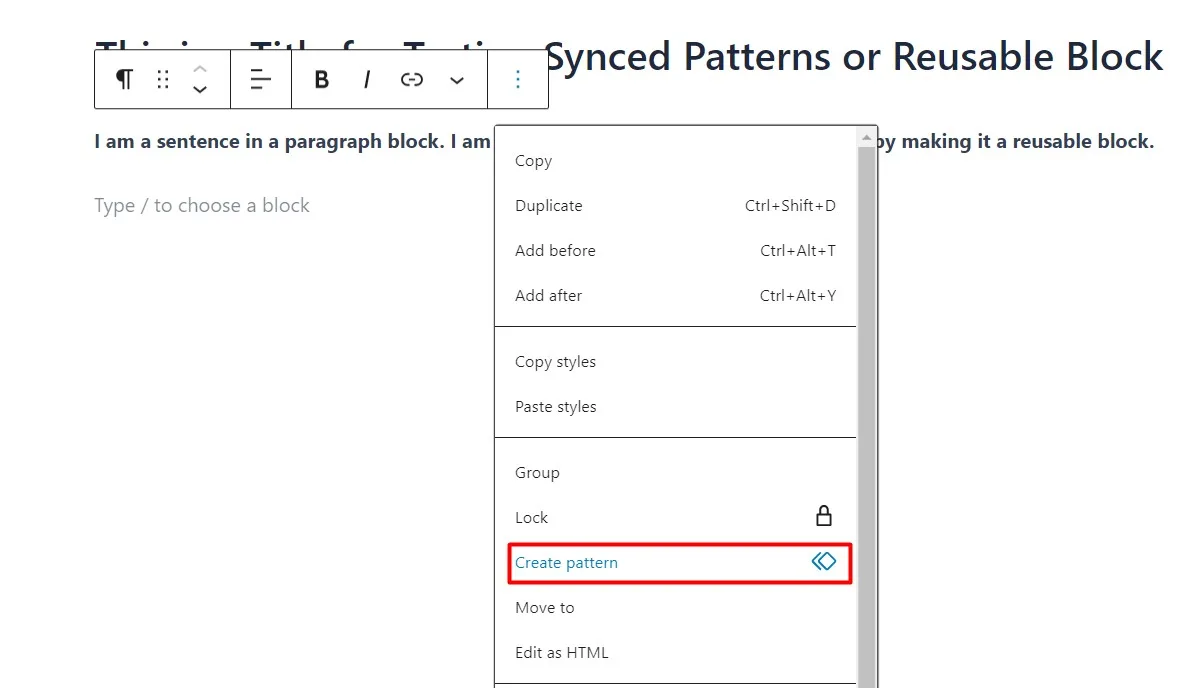Expand more rich text controls chevron
Screen dimensions: 1182x688
coord(457,80)
